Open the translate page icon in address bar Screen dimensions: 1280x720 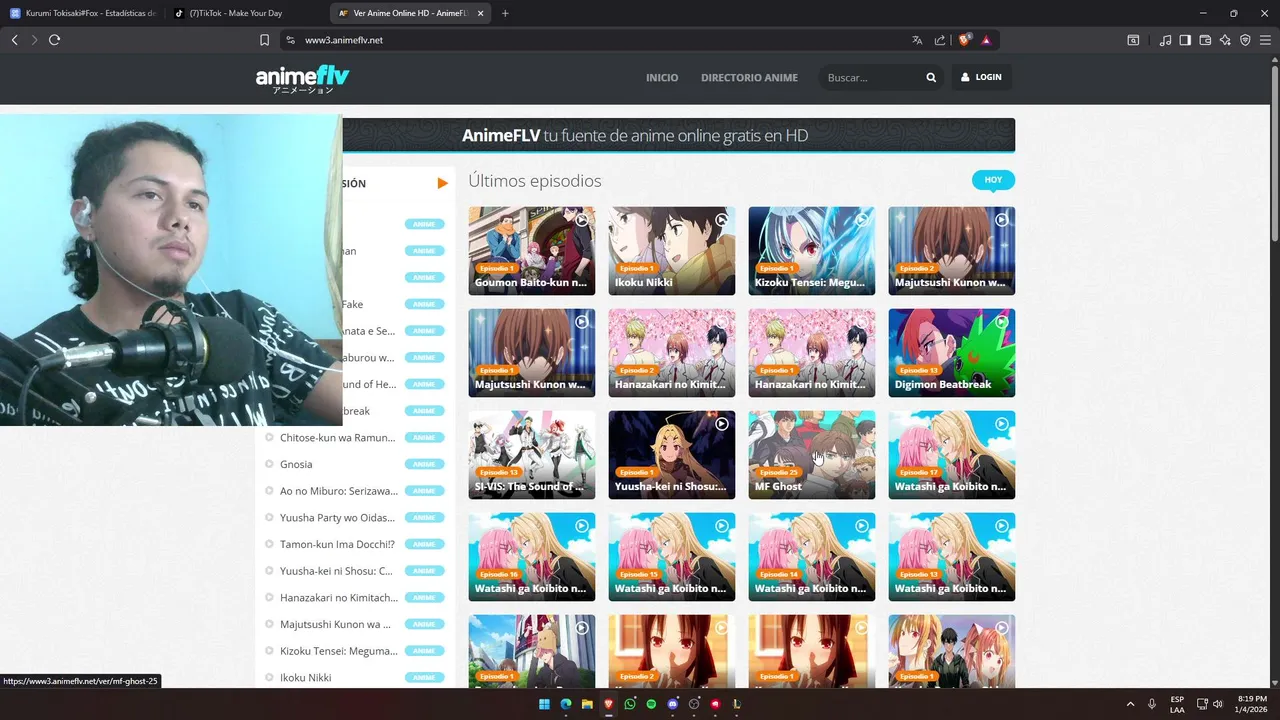pyautogui.click(x=917, y=40)
